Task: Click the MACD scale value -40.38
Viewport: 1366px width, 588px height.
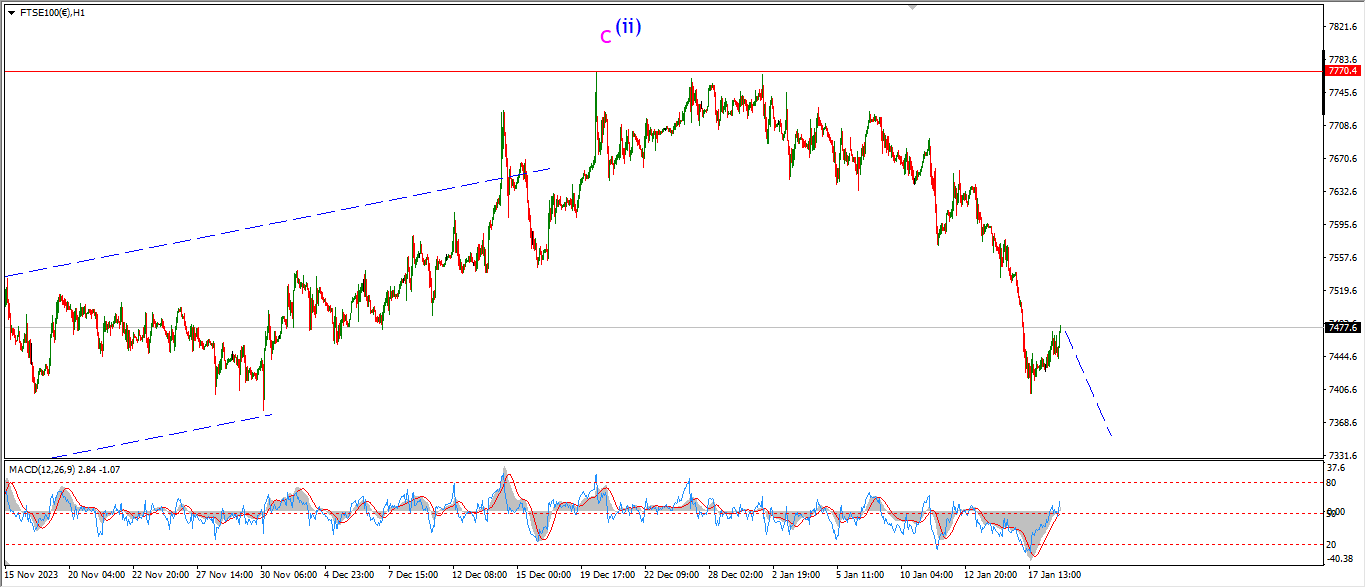Action: (x=1341, y=559)
